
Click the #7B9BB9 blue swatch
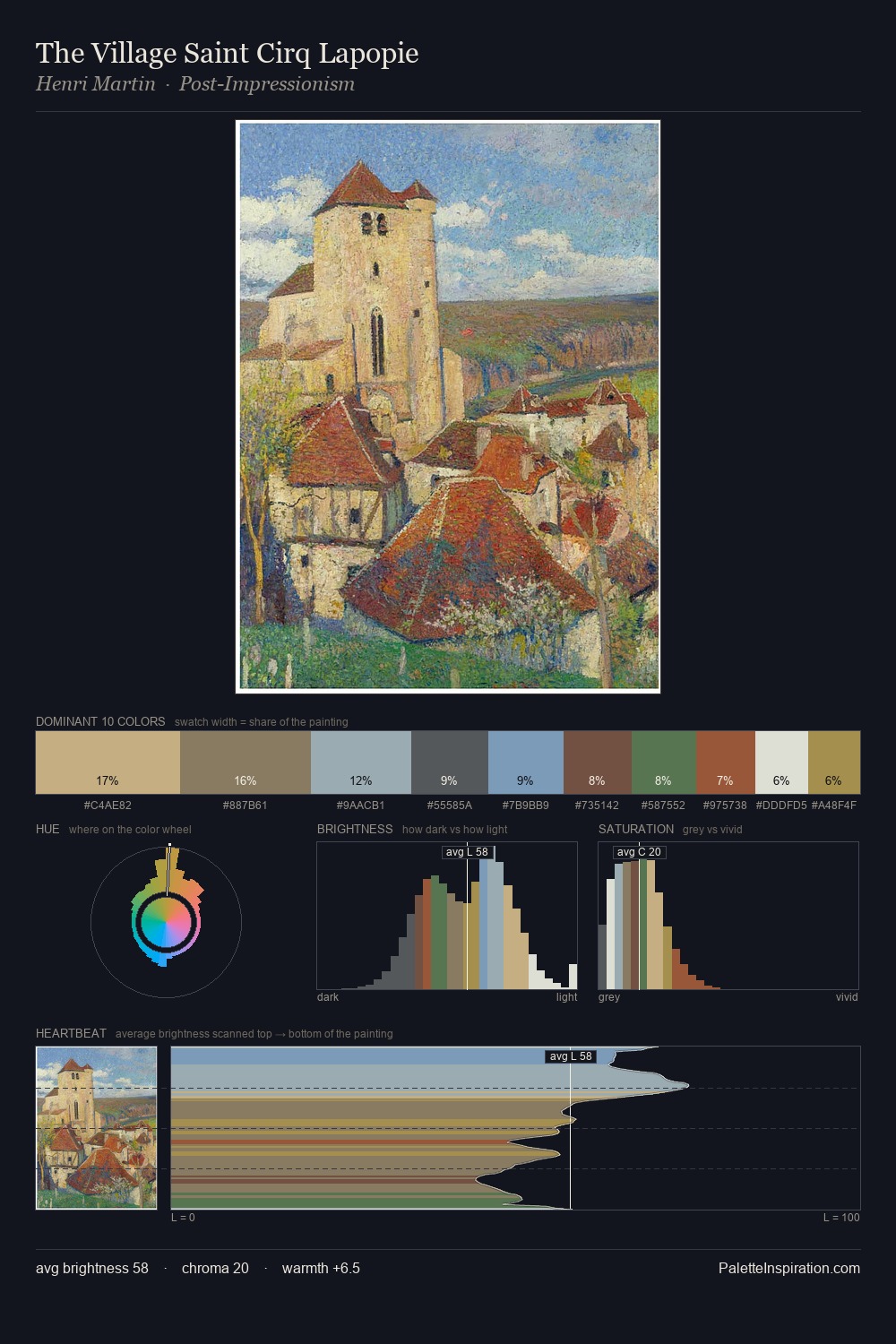pos(526,762)
